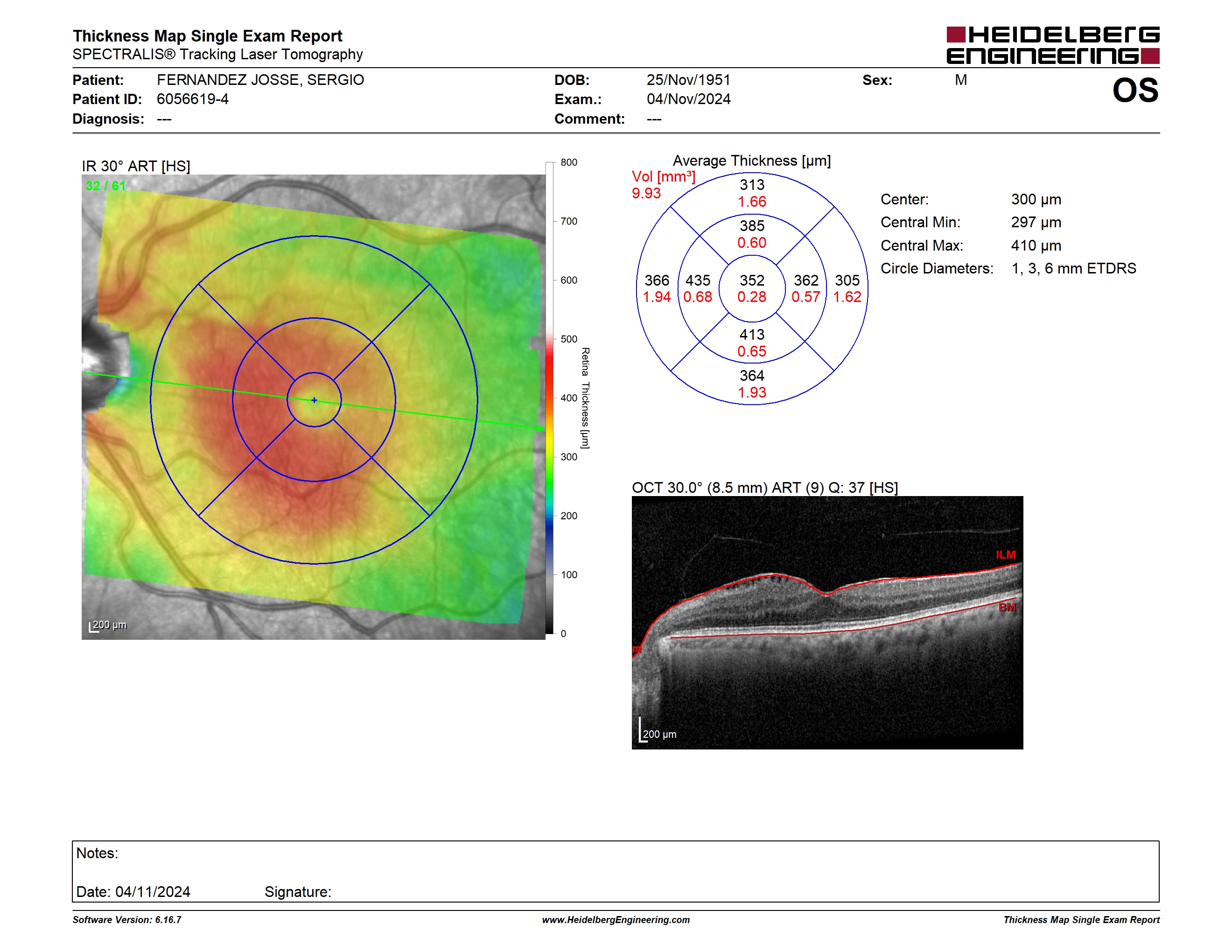
Task: Click the 'IR 30° ART [HS]' label
Action: [136, 166]
